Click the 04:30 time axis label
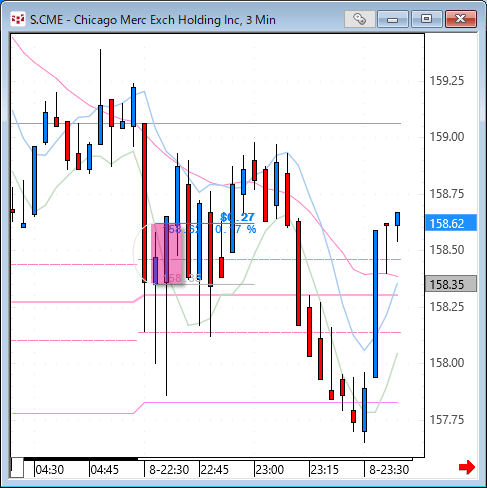487x488 pixels. pyautogui.click(x=49, y=470)
